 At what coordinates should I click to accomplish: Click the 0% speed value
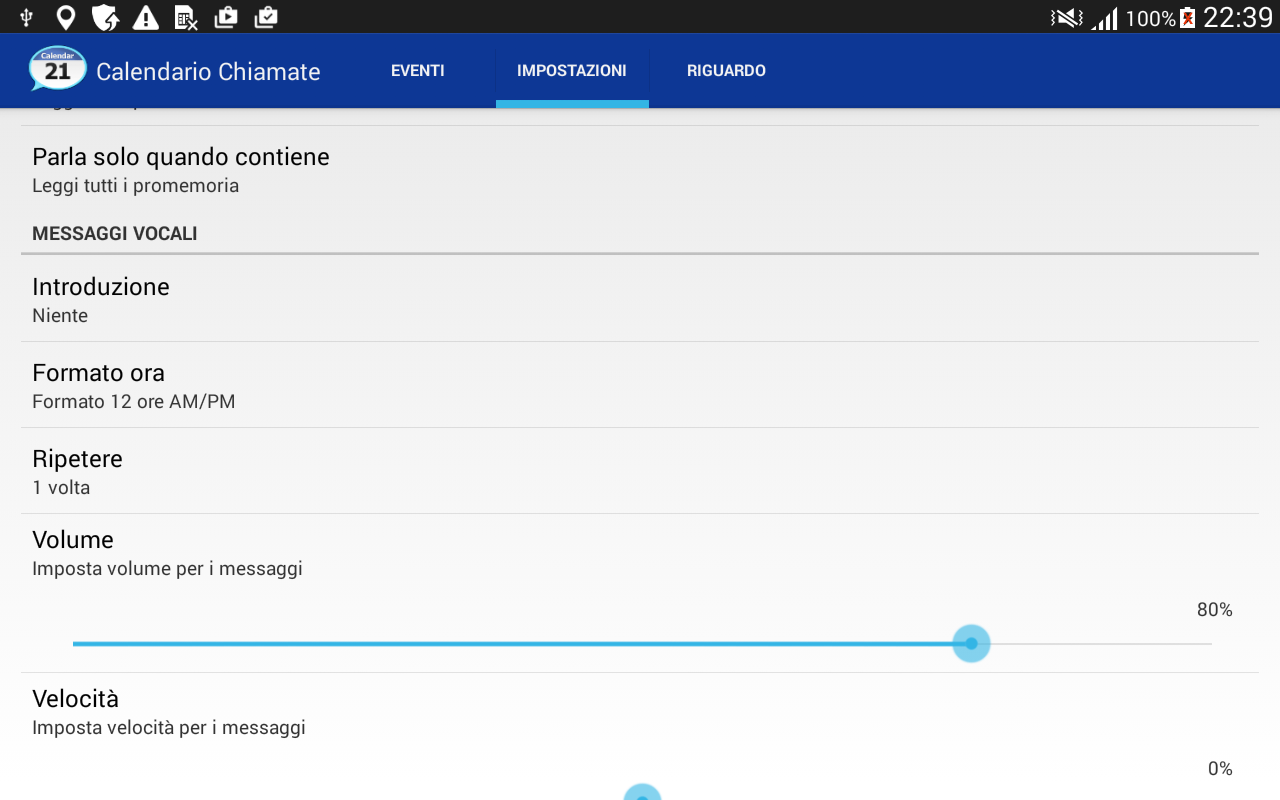[x=1220, y=769]
